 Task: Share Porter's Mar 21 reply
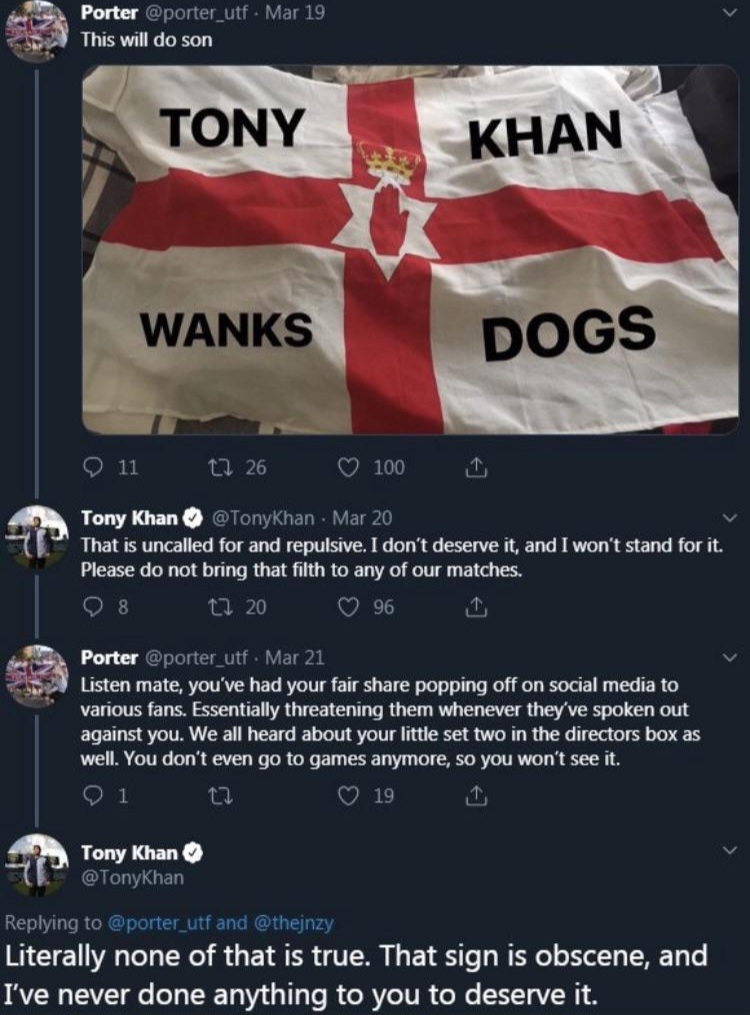tap(475, 795)
